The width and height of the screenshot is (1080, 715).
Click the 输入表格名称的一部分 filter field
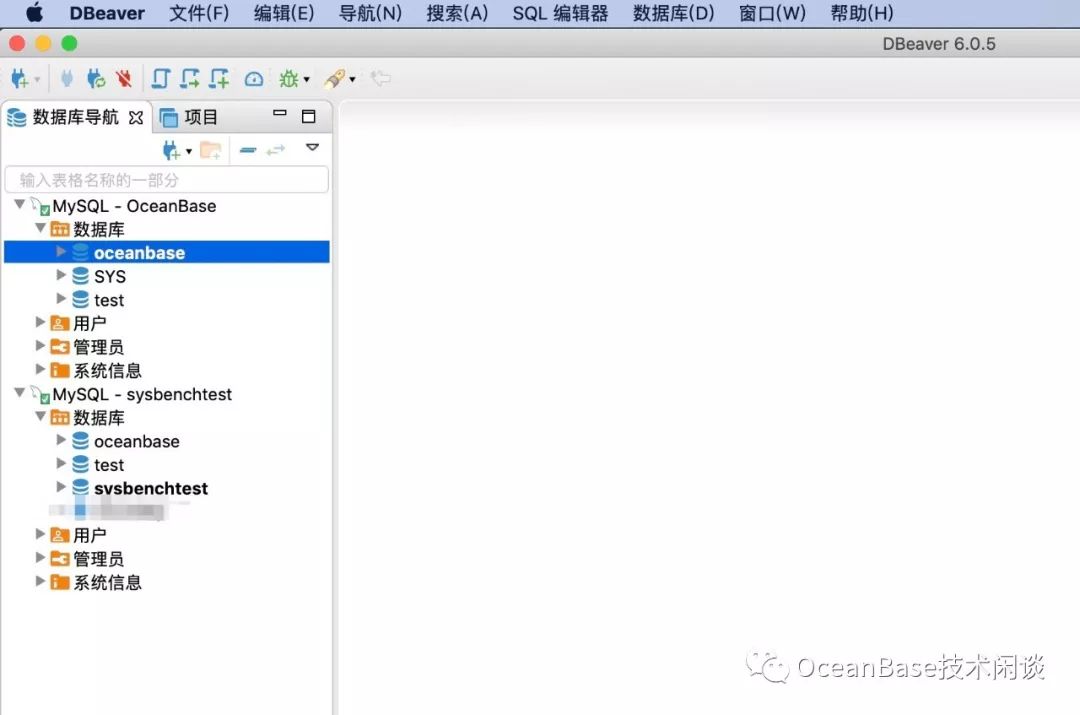click(x=167, y=180)
